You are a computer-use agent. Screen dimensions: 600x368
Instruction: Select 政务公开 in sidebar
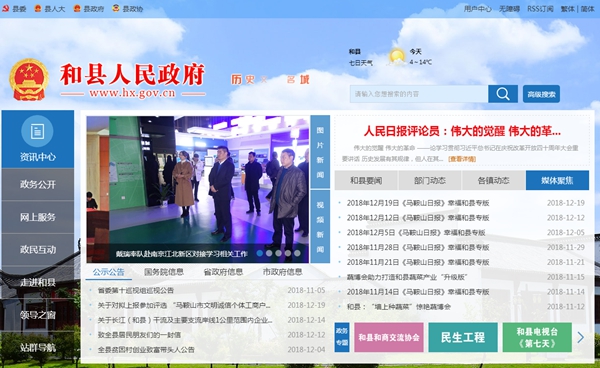click(x=38, y=184)
